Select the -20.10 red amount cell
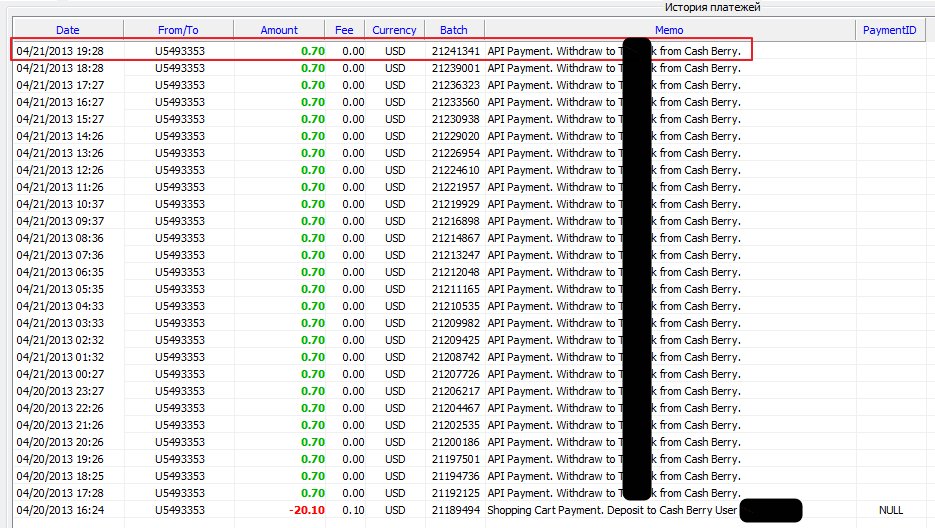The width and height of the screenshot is (935, 528). pos(304,510)
